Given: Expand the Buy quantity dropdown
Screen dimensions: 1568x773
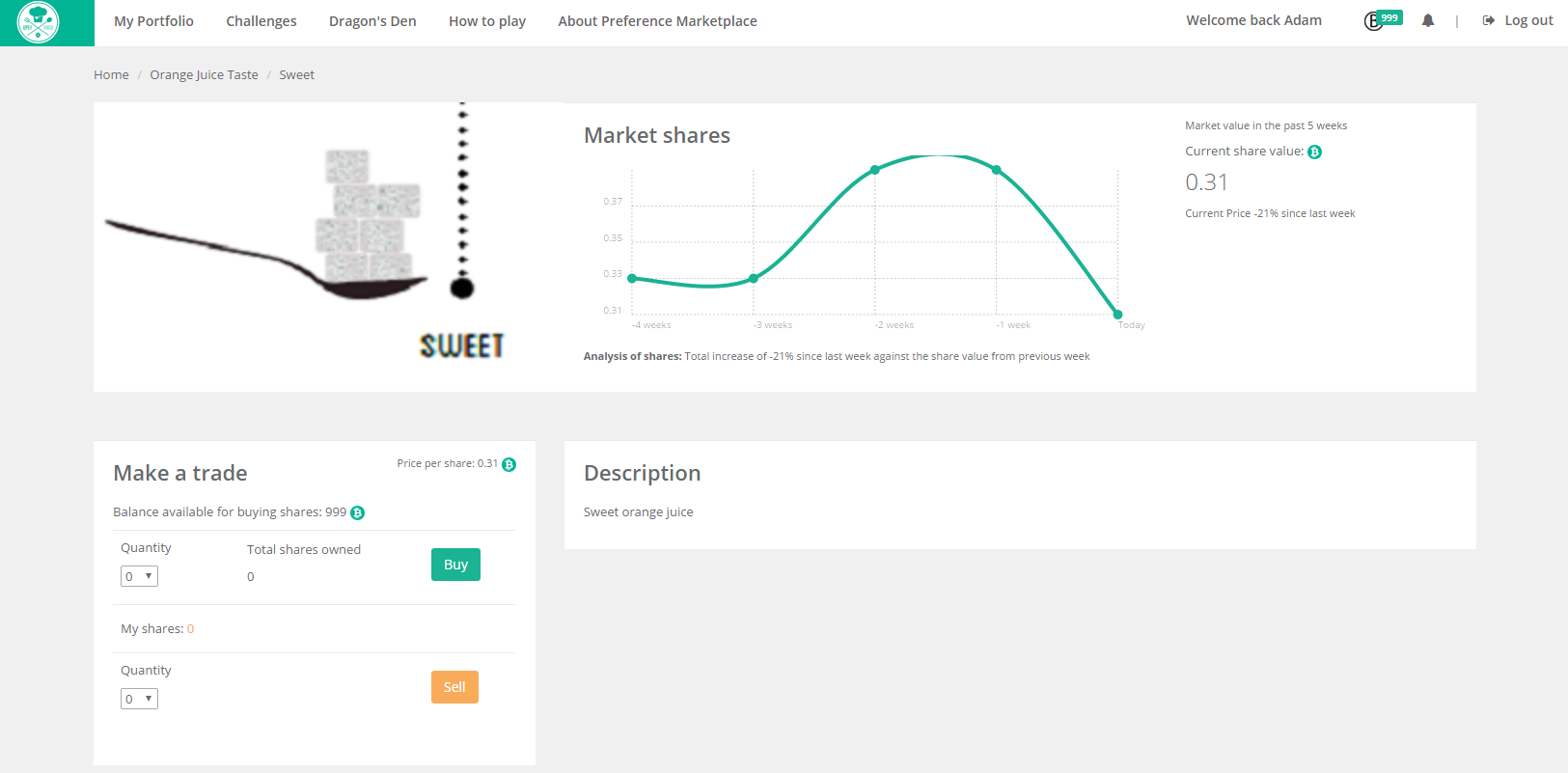Looking at the screenshot, I should [139, 576].
